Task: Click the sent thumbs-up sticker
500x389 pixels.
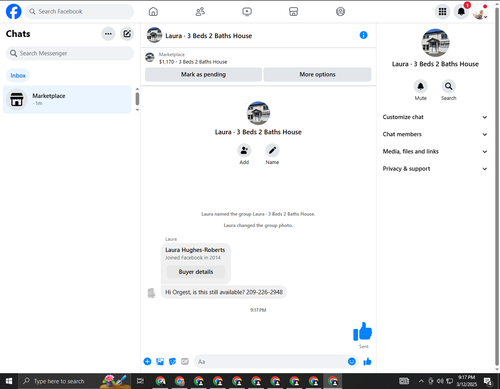Action: (x=362, y=332)
